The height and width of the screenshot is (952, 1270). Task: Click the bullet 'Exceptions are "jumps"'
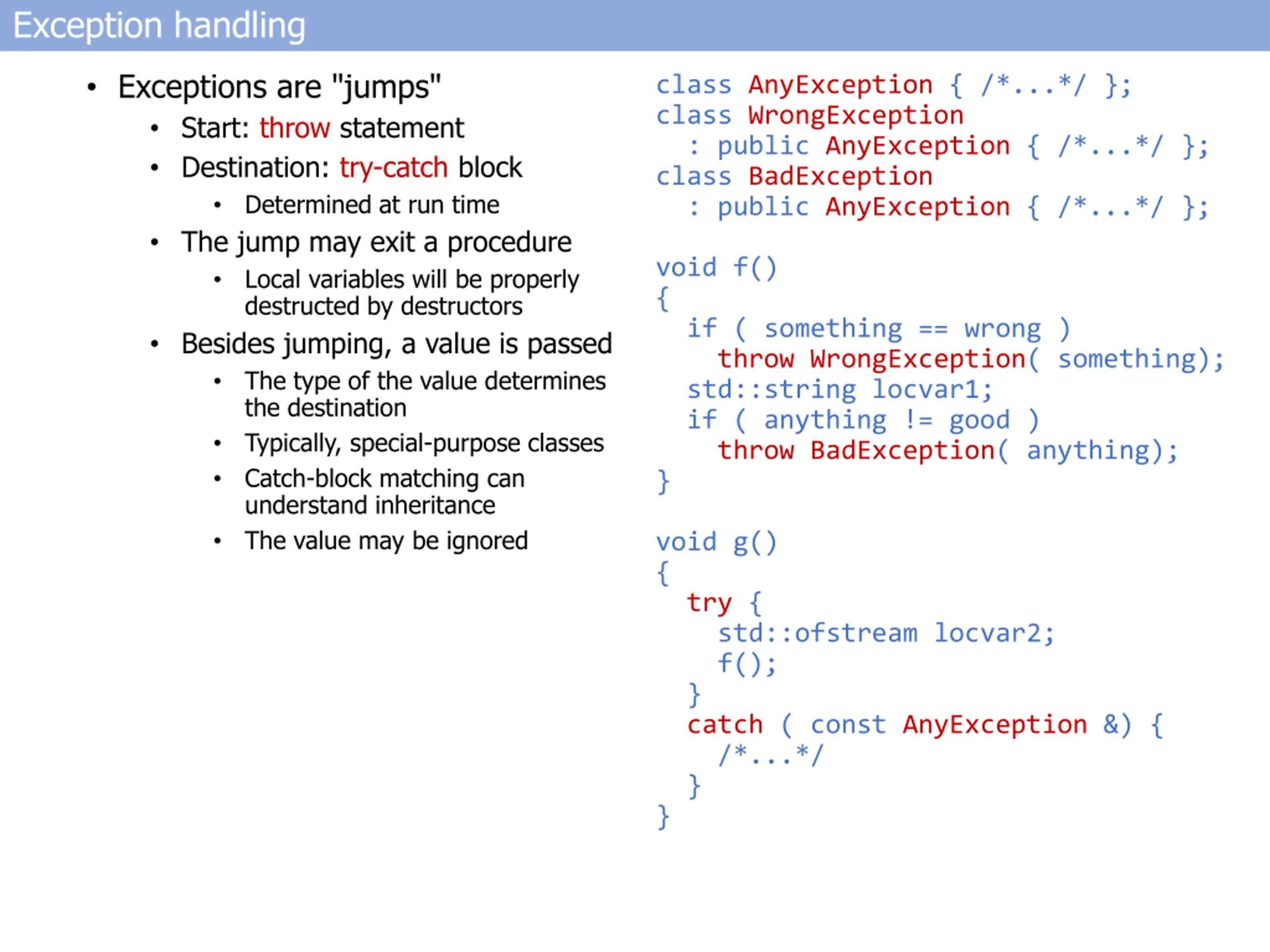click(279, 88)
